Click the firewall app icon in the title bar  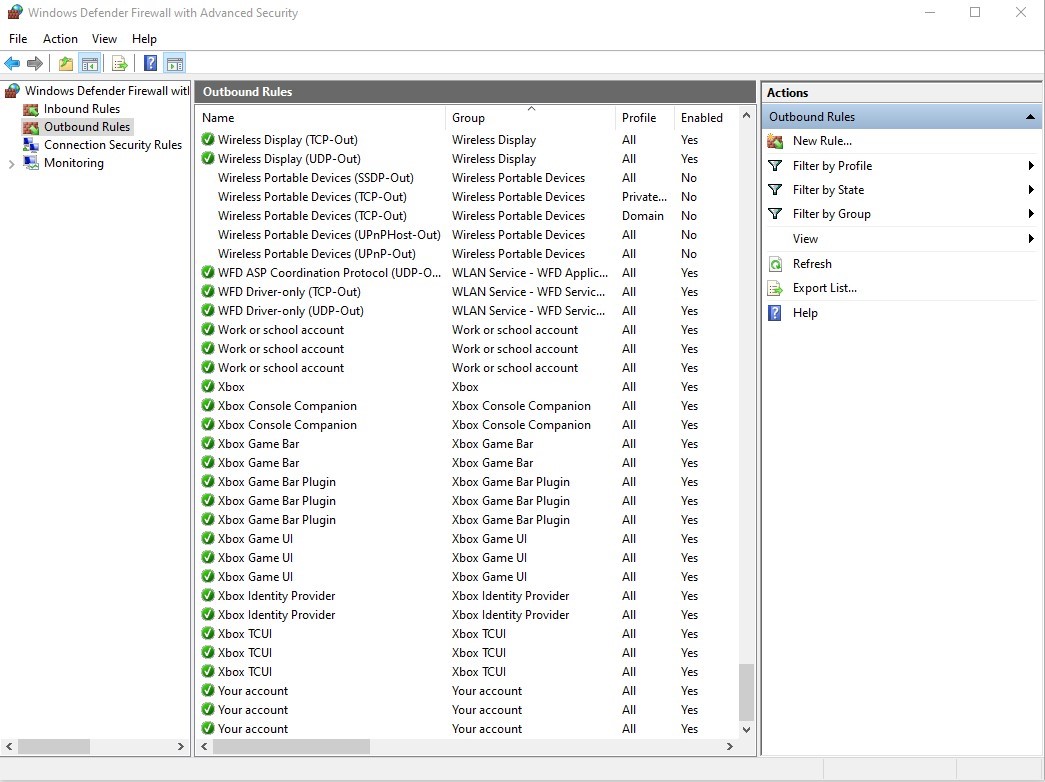pyautogui.click(x=15, y=12)
